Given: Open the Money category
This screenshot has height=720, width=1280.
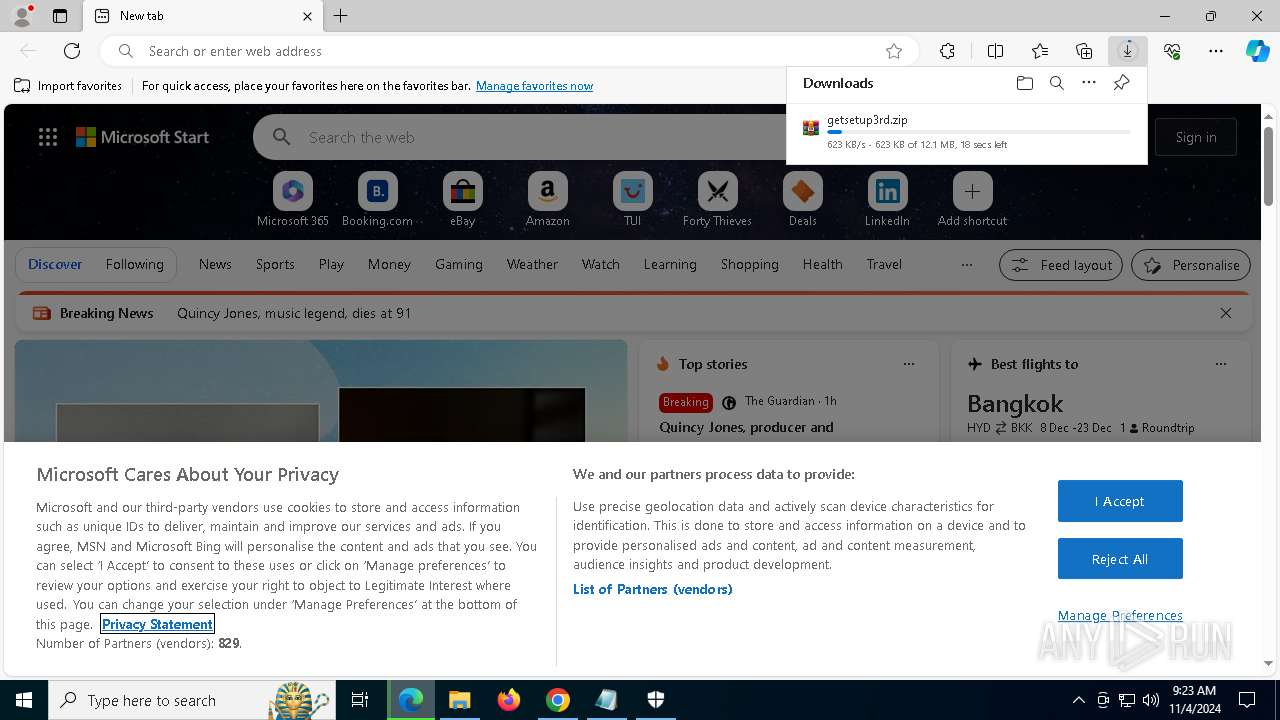Looking at the screenshot, I should tap(389, 264).
